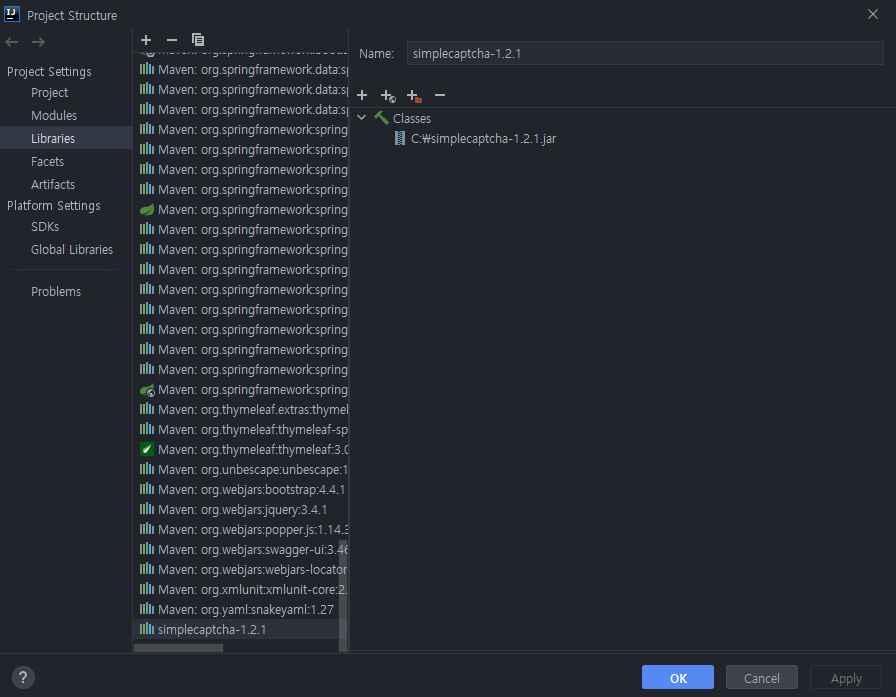This screenshot has height=697, width=896.
Task: Open Global Libraries settings
Action: pos(72,250)
